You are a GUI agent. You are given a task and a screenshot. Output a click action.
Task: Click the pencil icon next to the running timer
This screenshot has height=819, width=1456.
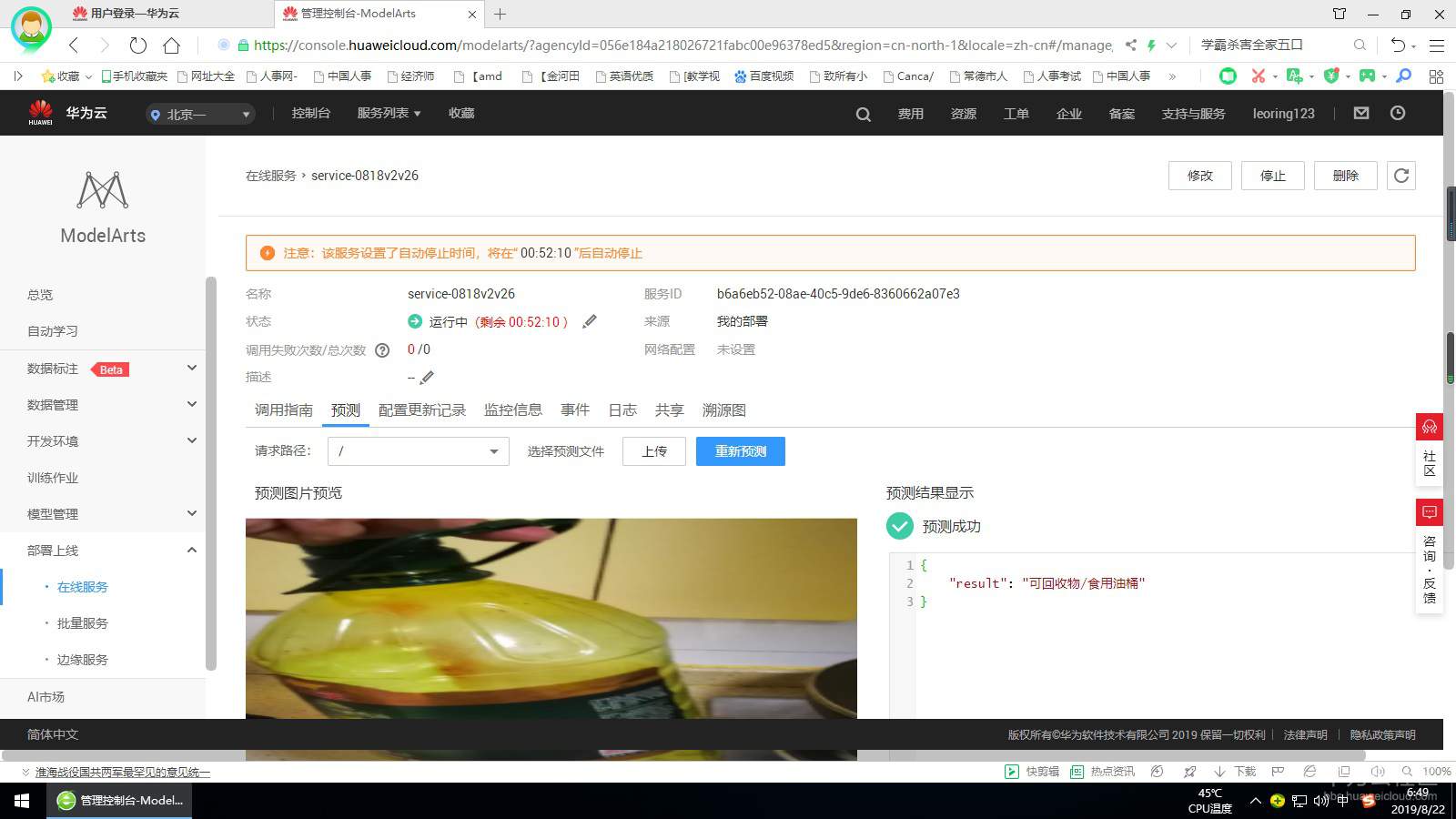590,321
